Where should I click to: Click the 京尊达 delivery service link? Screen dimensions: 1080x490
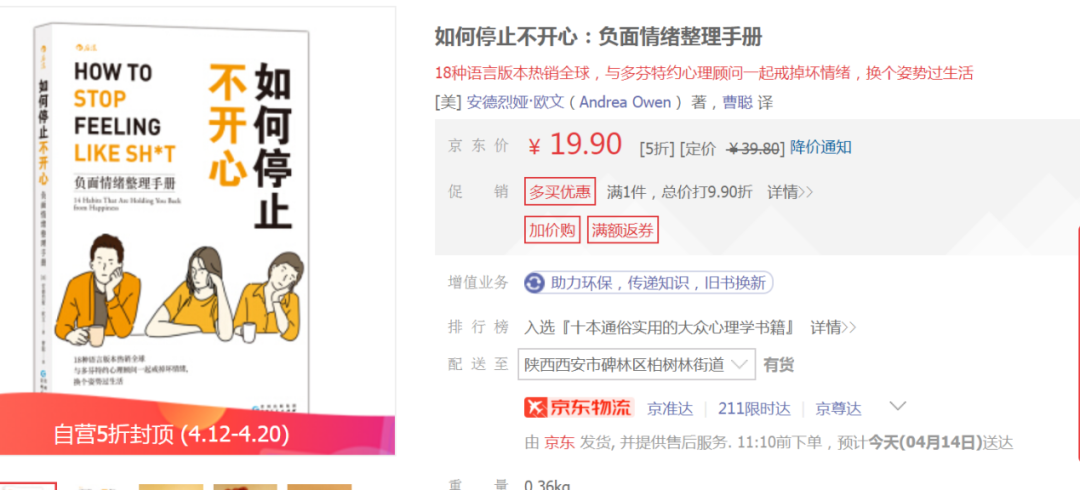click(838, 408)
